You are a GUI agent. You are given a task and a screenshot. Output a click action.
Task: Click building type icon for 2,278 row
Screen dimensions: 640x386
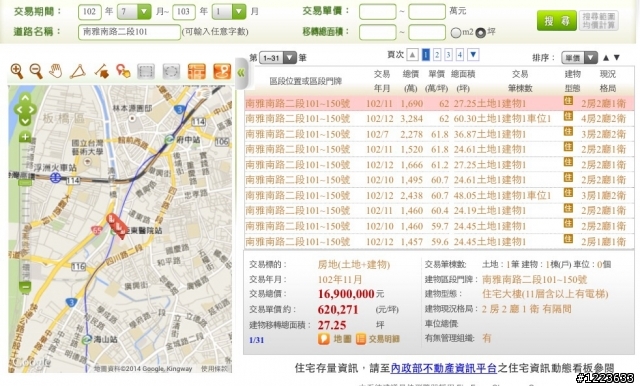click(568, 131)
